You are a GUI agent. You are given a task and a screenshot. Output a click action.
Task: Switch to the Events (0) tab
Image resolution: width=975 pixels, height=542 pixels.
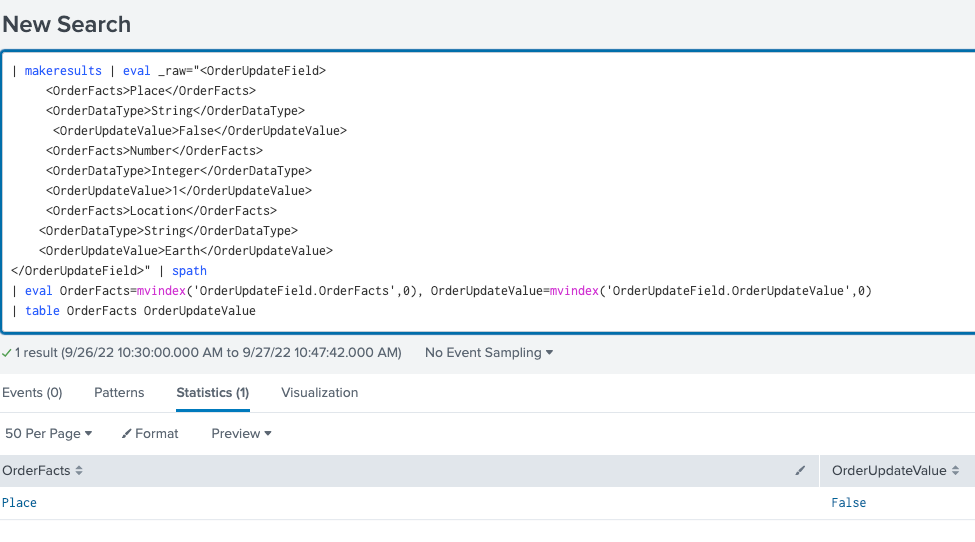(32, 393)
